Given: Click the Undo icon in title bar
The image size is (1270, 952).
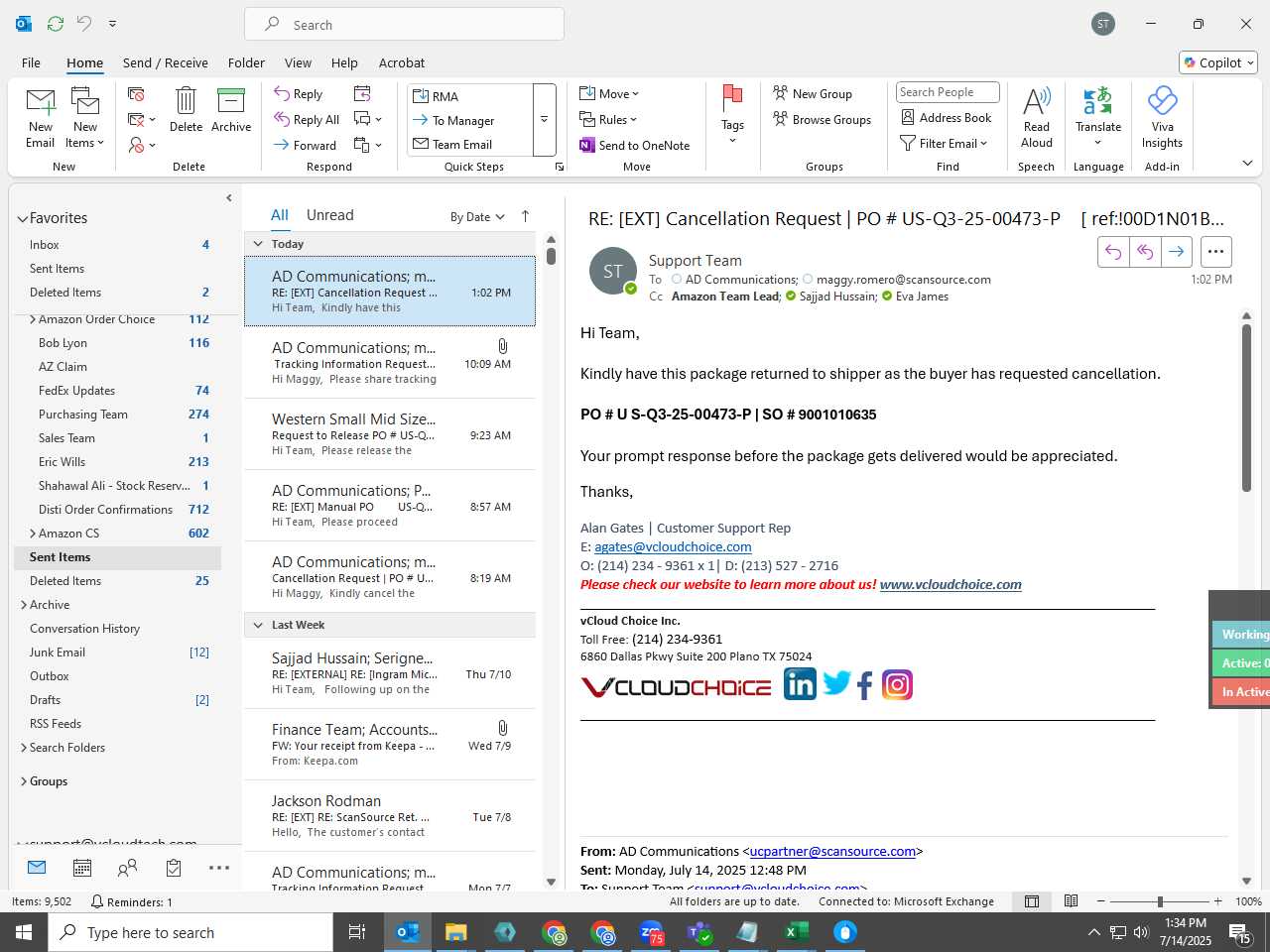Looking at the screenshot, I should tap(84, 24).
